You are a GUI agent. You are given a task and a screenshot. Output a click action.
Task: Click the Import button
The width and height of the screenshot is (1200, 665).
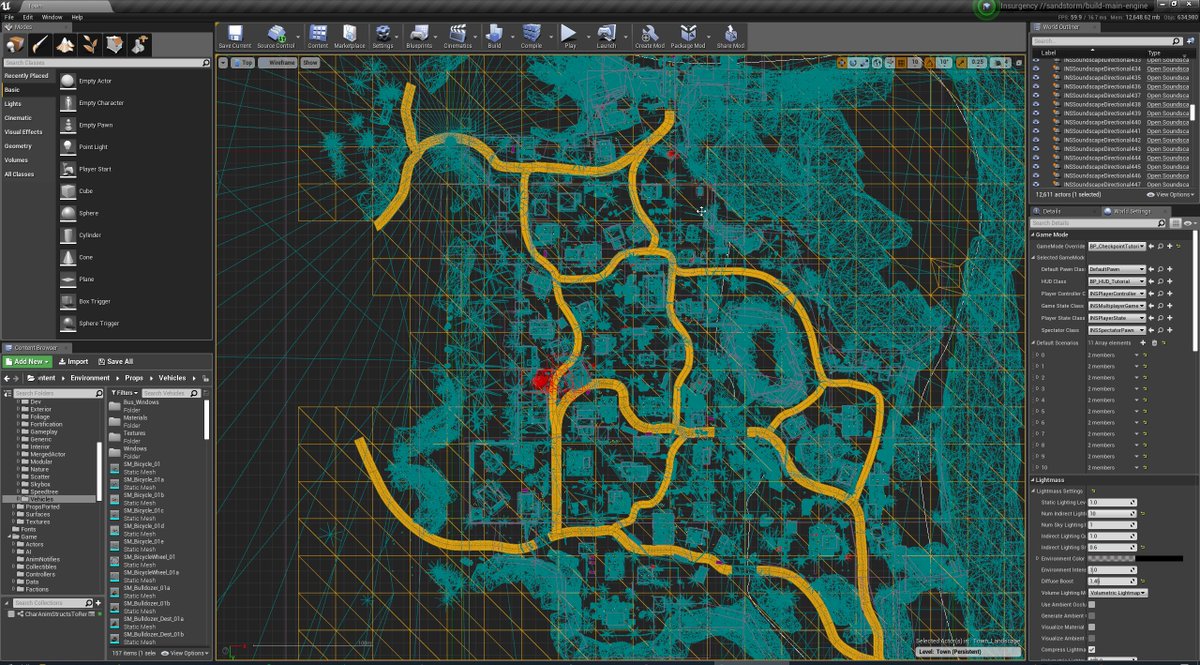point(74,362)
